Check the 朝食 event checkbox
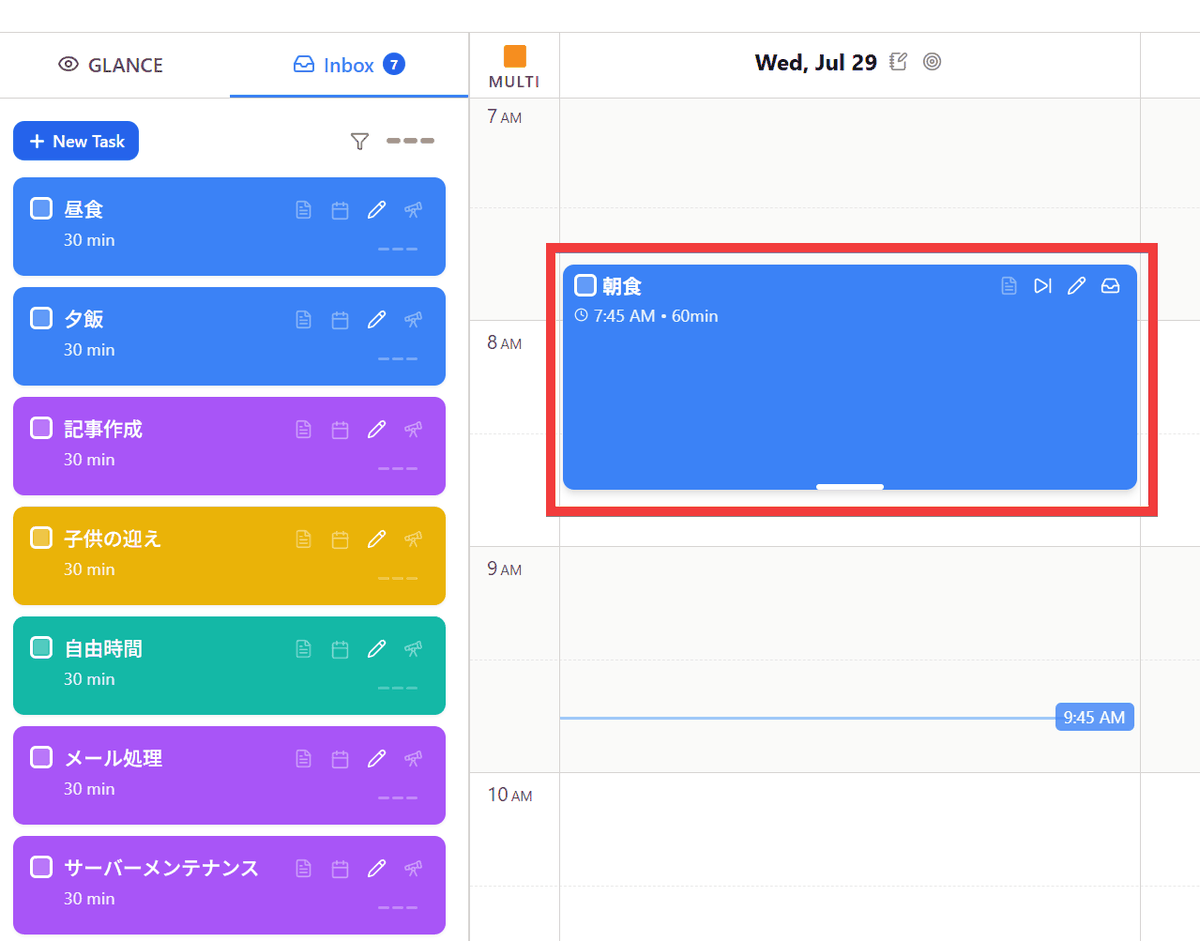The height and width of the screenshot is (941, 1200). coord(585,285)
